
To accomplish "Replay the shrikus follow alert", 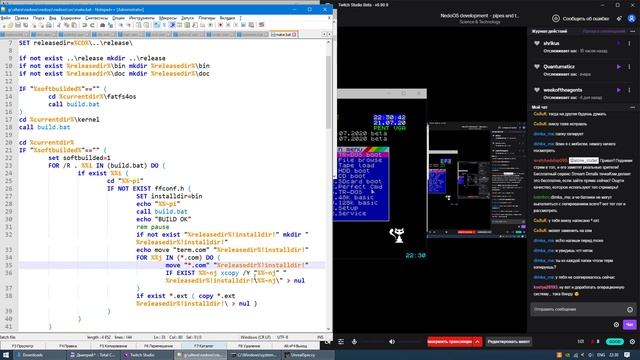I will (619, 43).
